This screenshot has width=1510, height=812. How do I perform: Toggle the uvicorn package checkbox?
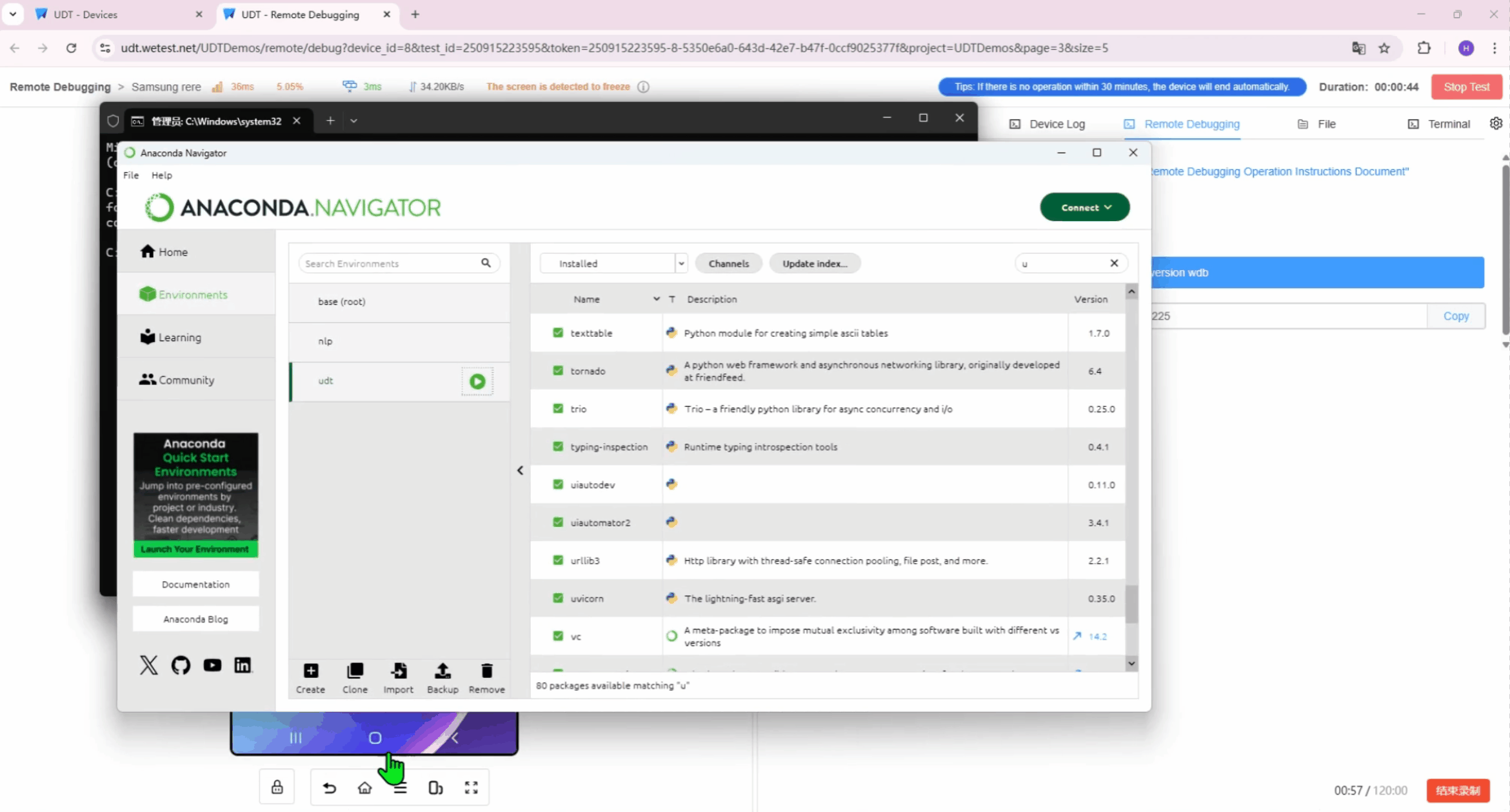(x=558, y=598)
